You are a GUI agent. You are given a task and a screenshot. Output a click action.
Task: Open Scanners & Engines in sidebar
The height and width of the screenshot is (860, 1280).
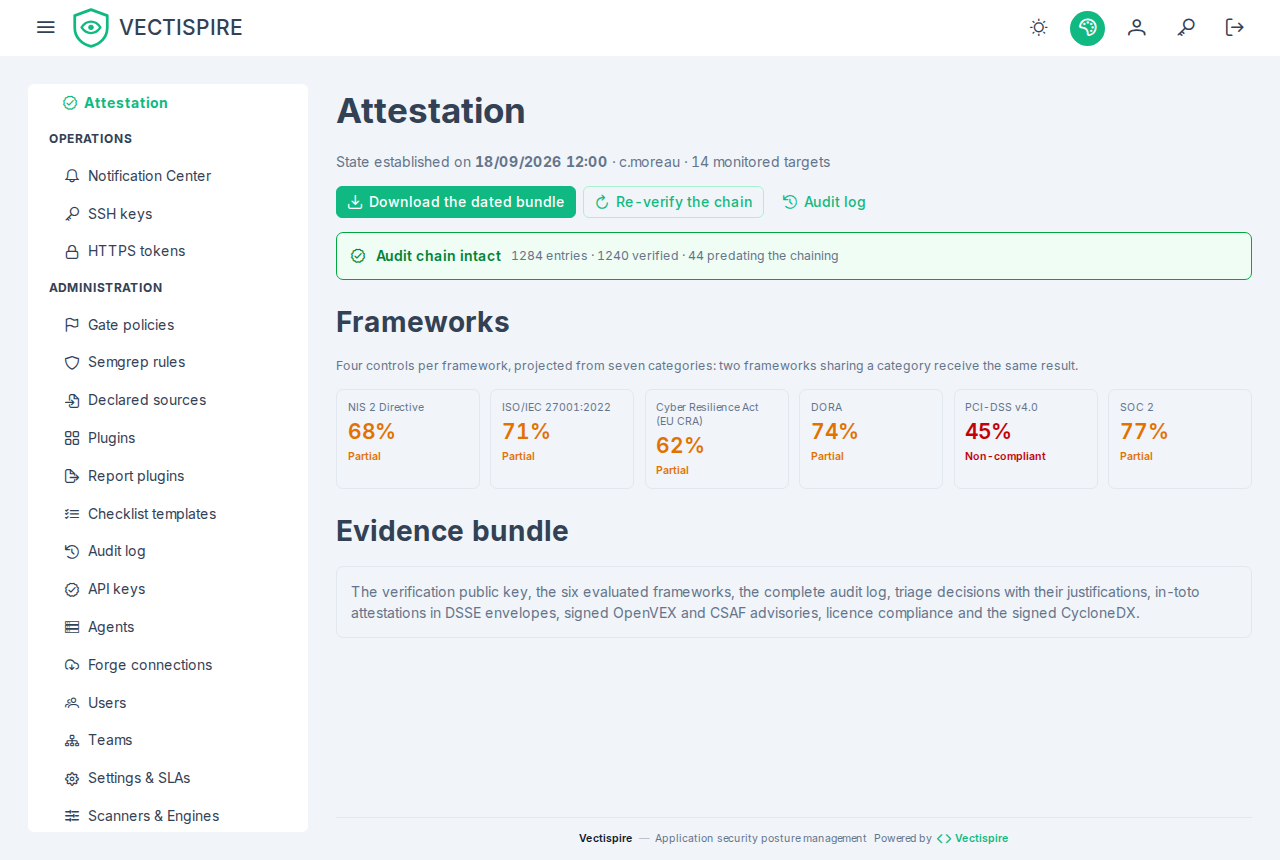168,816
